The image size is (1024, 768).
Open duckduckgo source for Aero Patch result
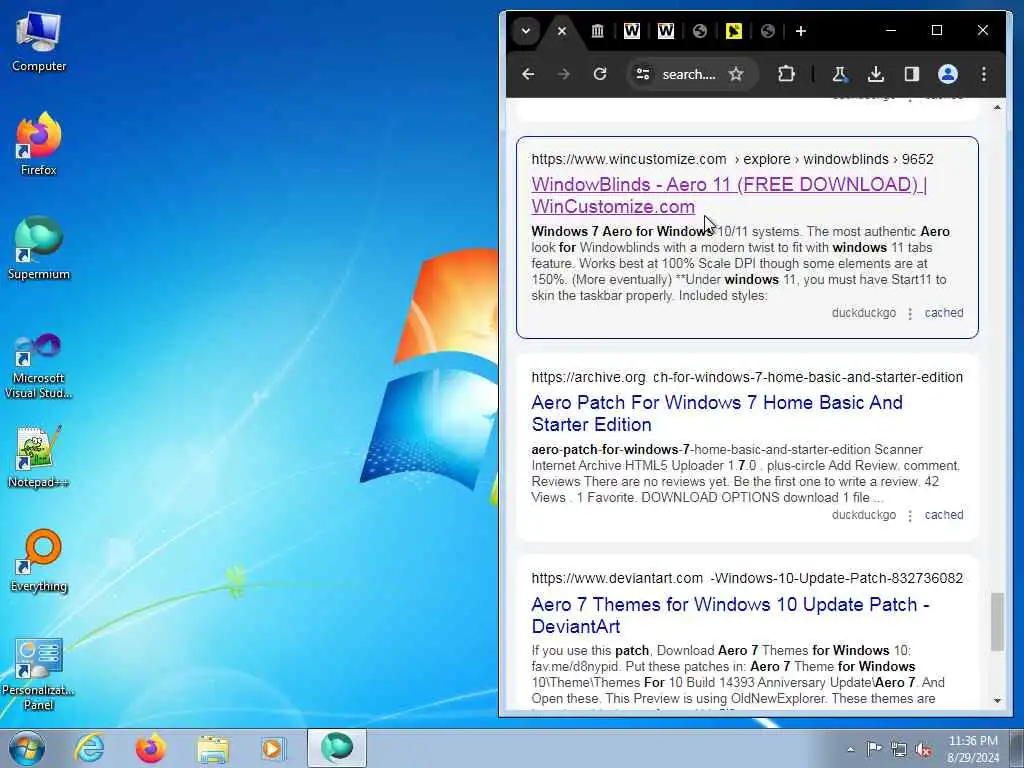tap(863, 515)
